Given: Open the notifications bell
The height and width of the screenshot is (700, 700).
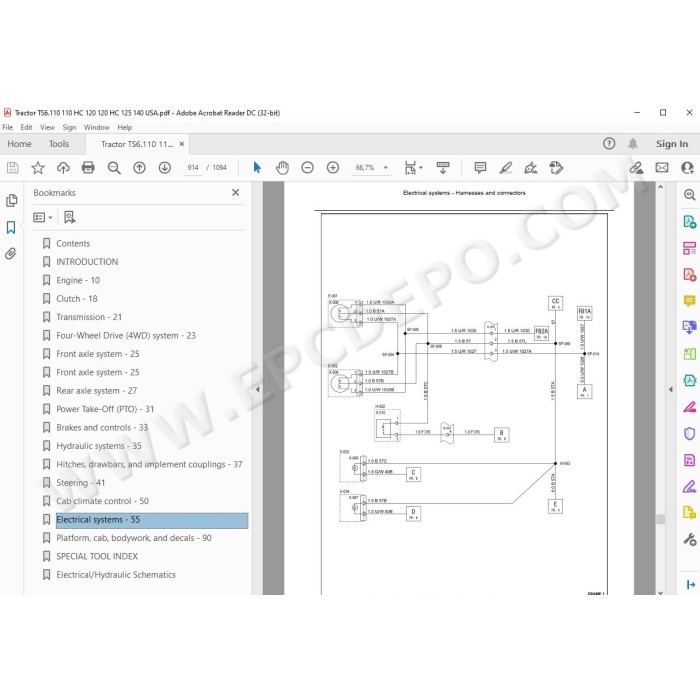Looking at the screenshot, I should [x=633, y=144].
